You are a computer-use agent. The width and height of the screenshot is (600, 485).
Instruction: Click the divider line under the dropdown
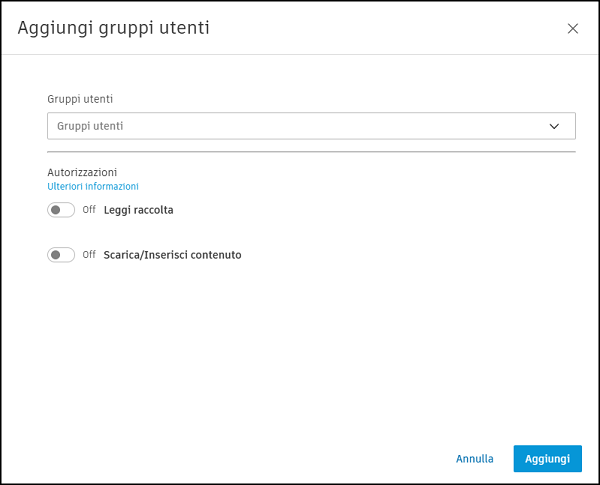pos(310,152)
